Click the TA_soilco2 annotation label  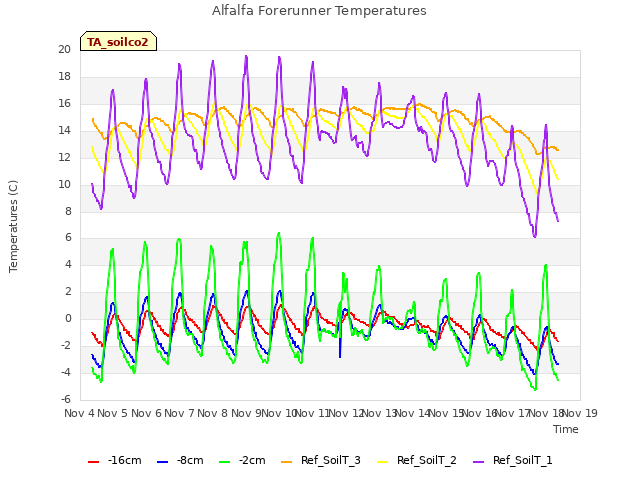click(x=118, y=42)
